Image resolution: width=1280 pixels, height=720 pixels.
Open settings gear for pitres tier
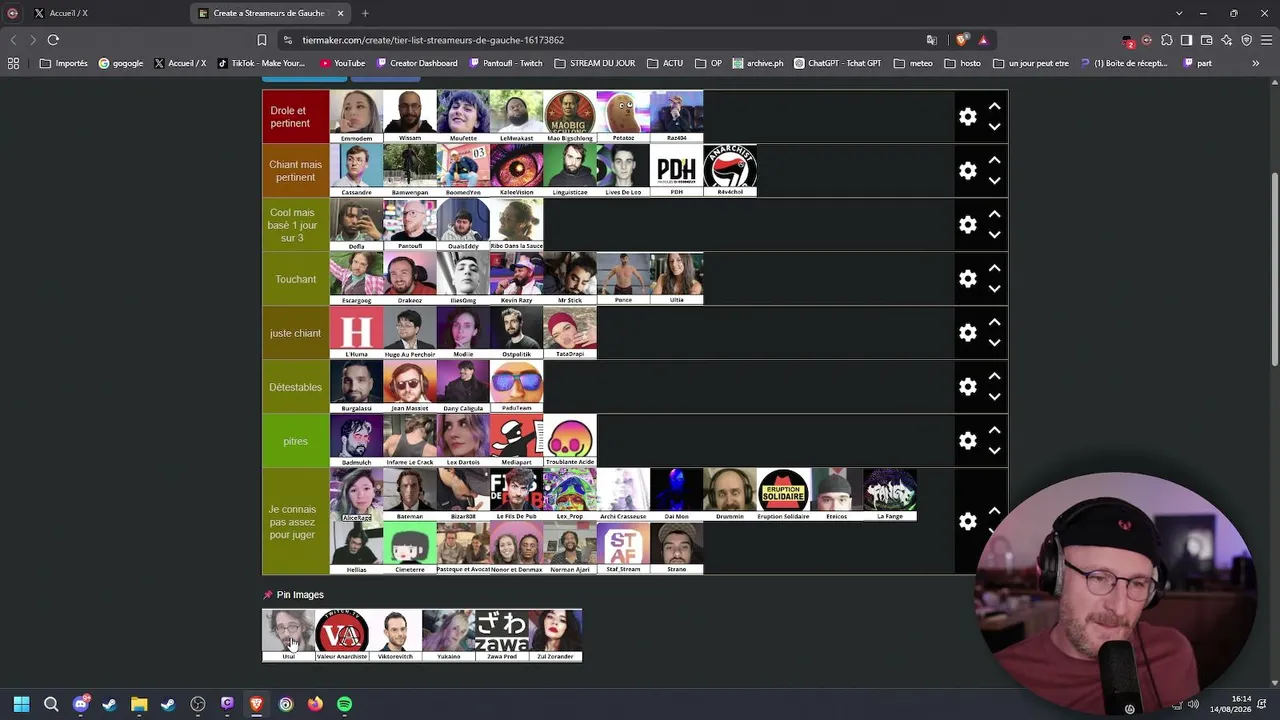967,441
